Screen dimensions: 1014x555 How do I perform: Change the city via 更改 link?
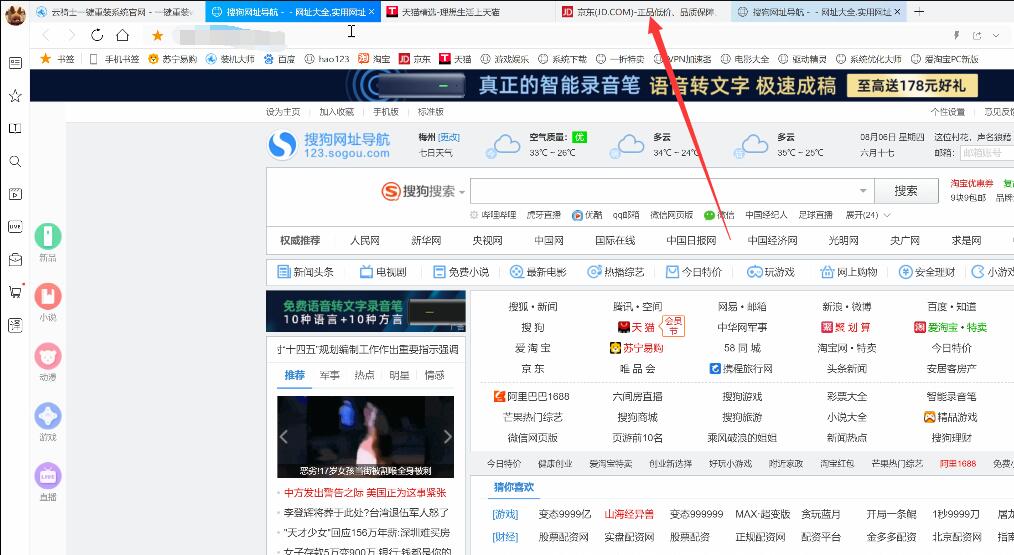(x=449, y=137)
